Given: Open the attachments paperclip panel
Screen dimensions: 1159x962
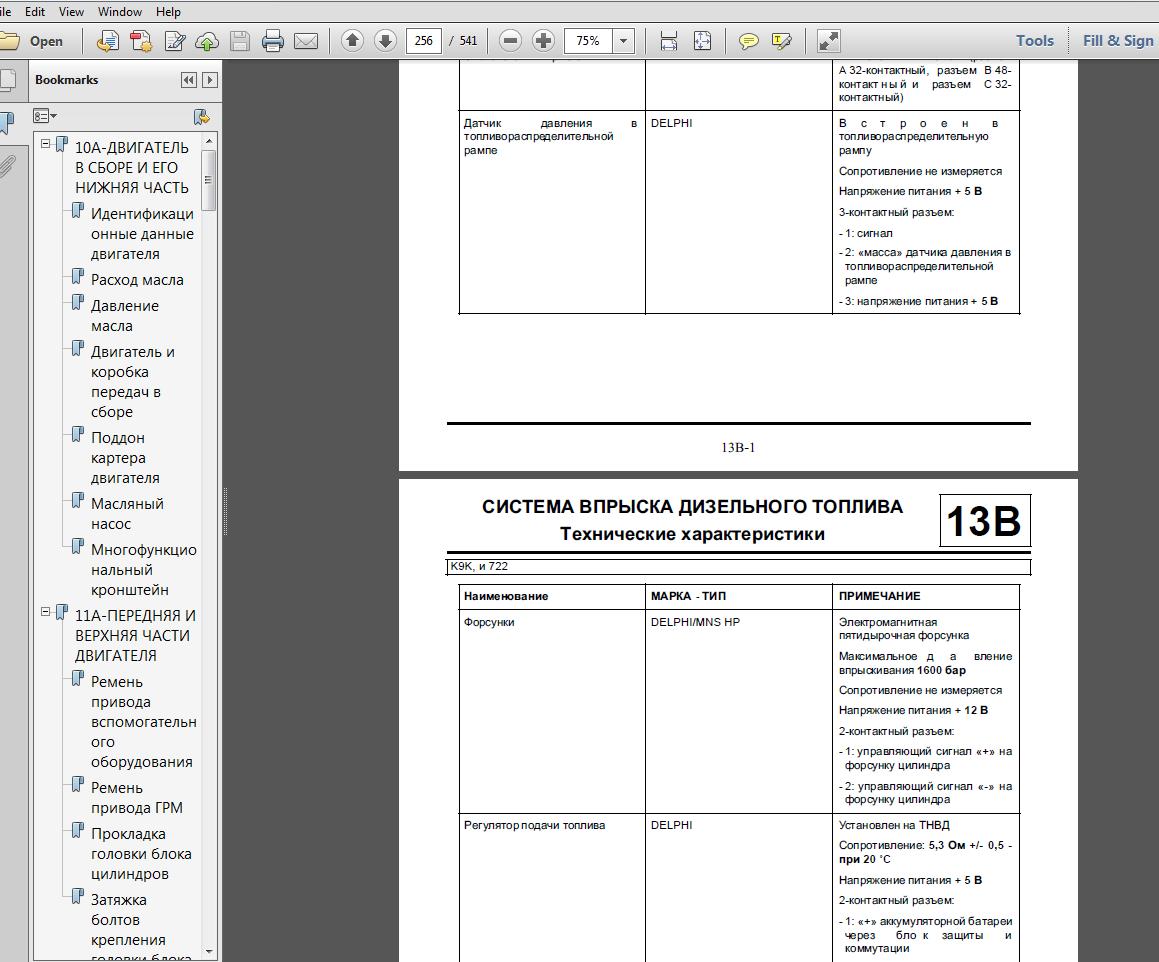Looking at the screenshot, I should (7, 166).
